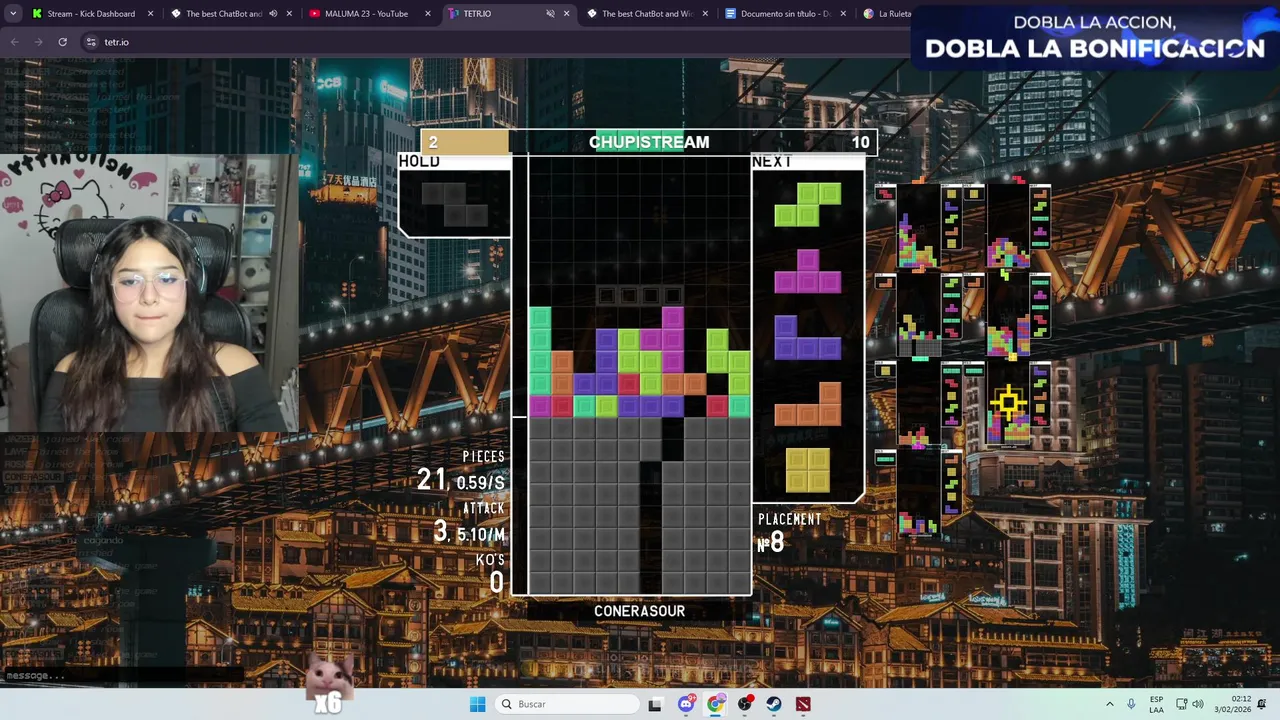Select the yellow O piece in NEXT queue
Image resolution: width=1280 pixels, height=720 pixels.
tap(807, 470)
